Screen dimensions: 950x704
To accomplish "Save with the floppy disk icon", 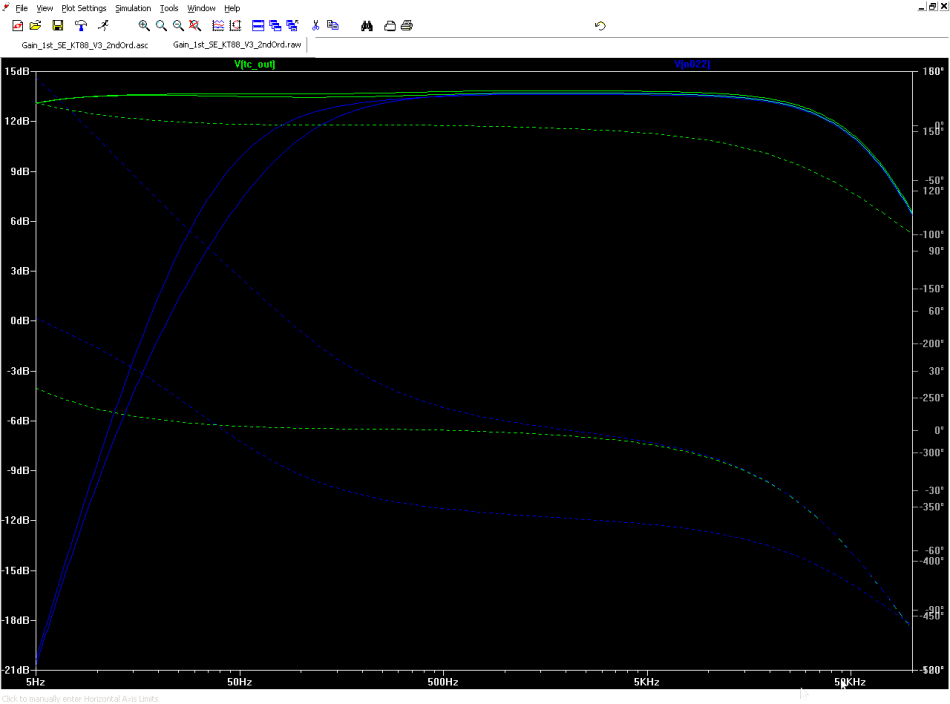I will click(58, 25).
